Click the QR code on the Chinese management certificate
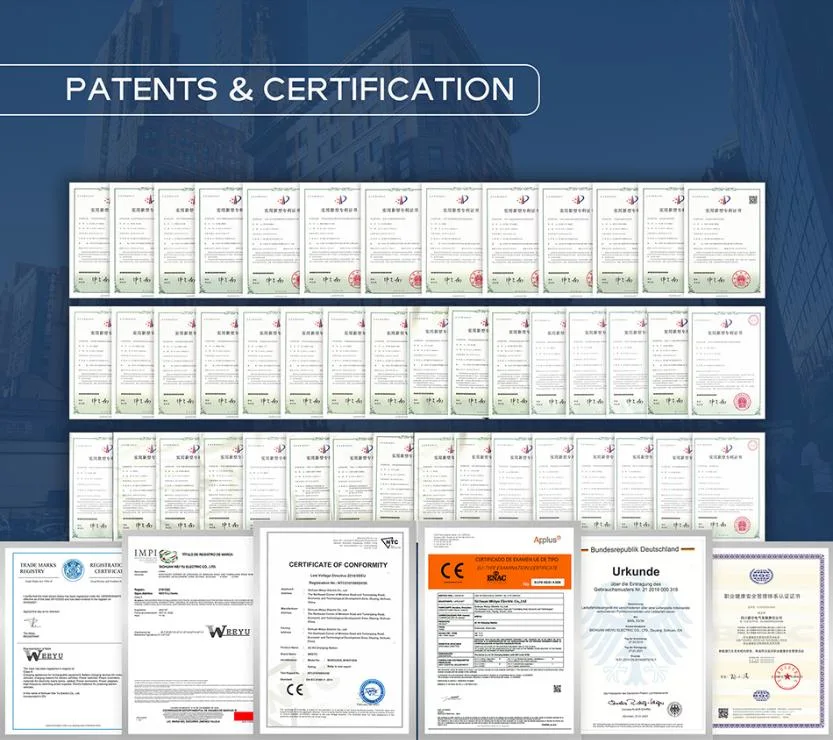This screenshot has height=740, width=833. click(x=723, y=713)
